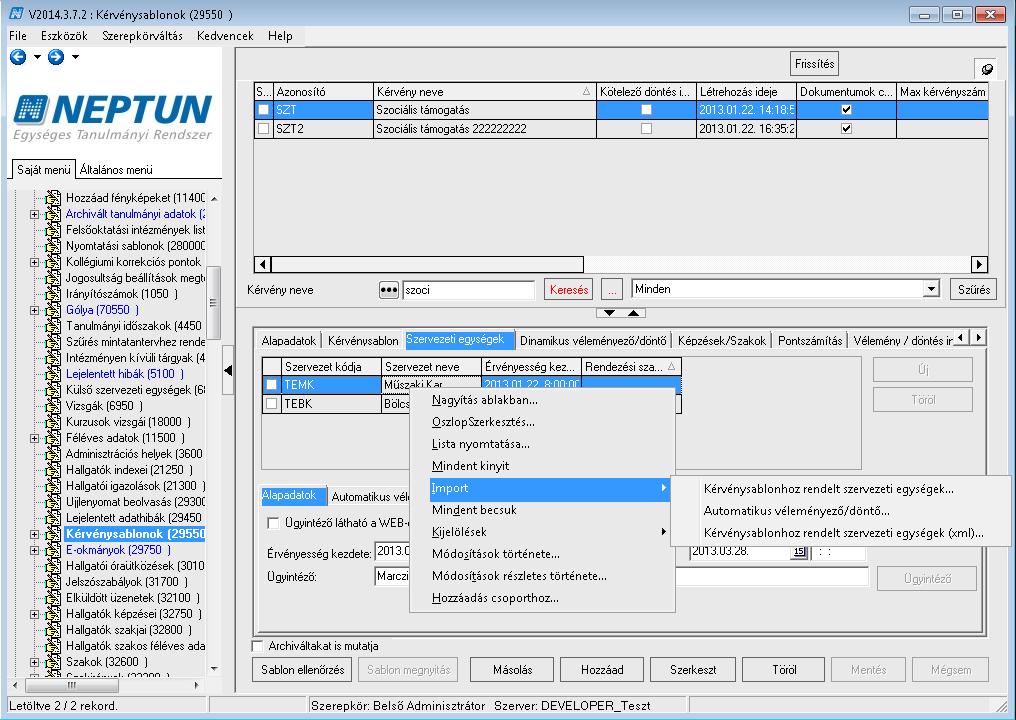The width and height of the screenshot is (1016, 720).
Task: Click the Kérvény neve search input field
Action: pyautogui.click(x=468, y=290)
